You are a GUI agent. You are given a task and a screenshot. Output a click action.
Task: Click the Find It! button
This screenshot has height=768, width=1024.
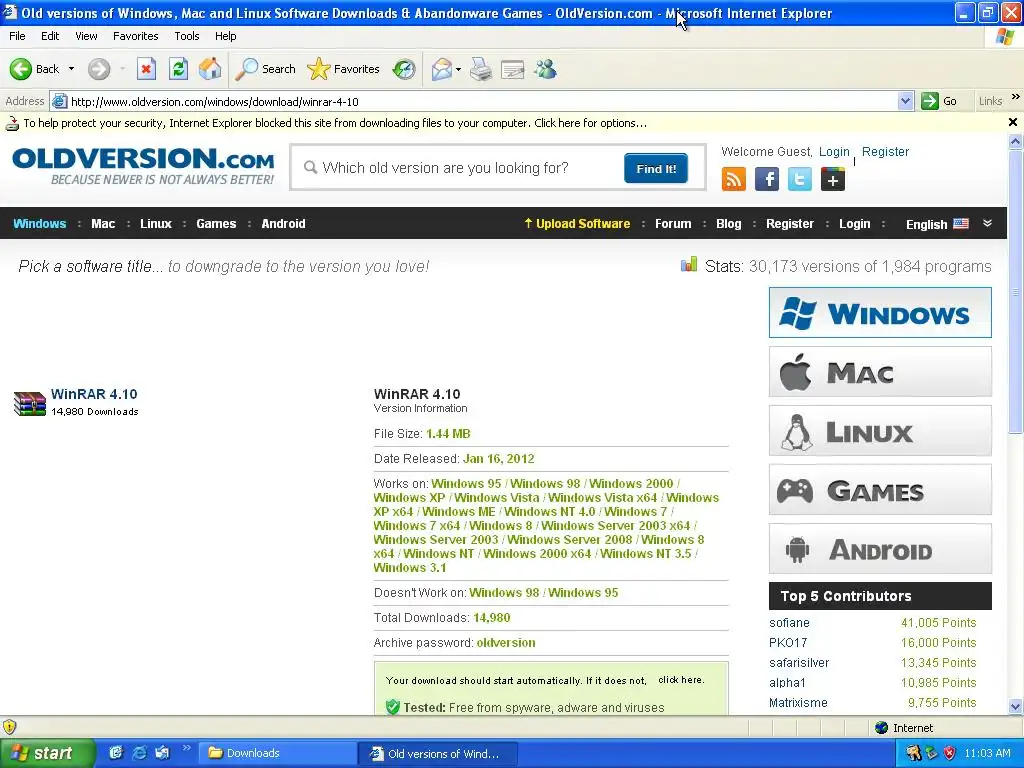(656, 168)
